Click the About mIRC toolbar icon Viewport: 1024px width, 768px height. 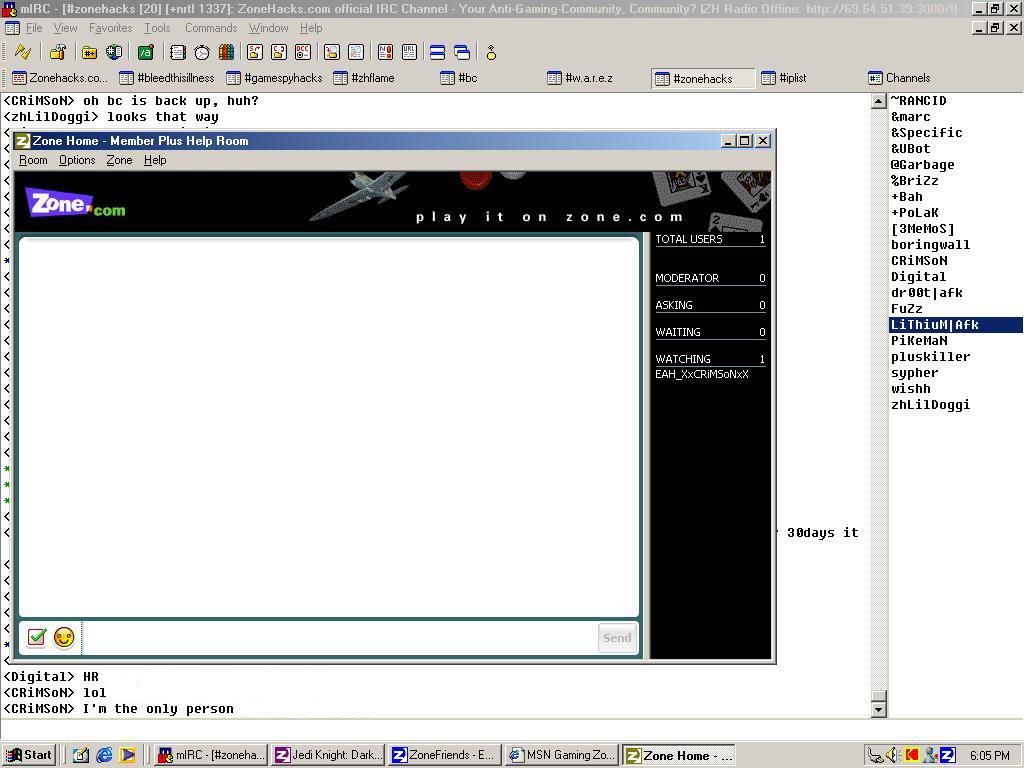pyautogui.click(x=491, y=52)
